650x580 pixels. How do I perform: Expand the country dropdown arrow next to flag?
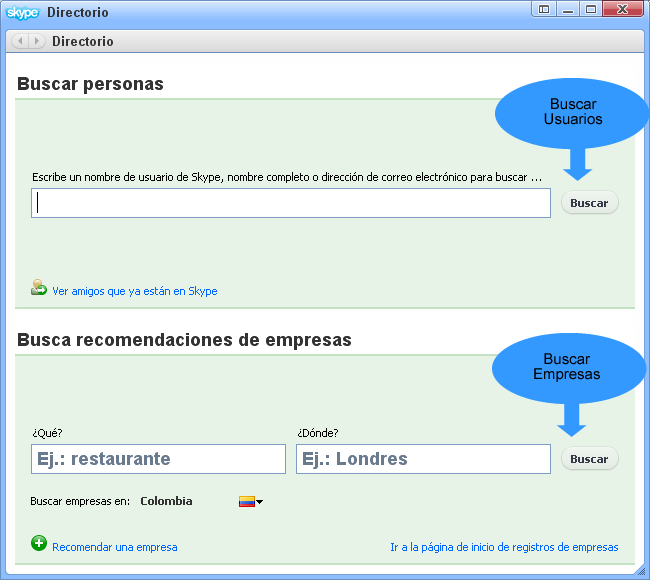[x=260, y=502]
